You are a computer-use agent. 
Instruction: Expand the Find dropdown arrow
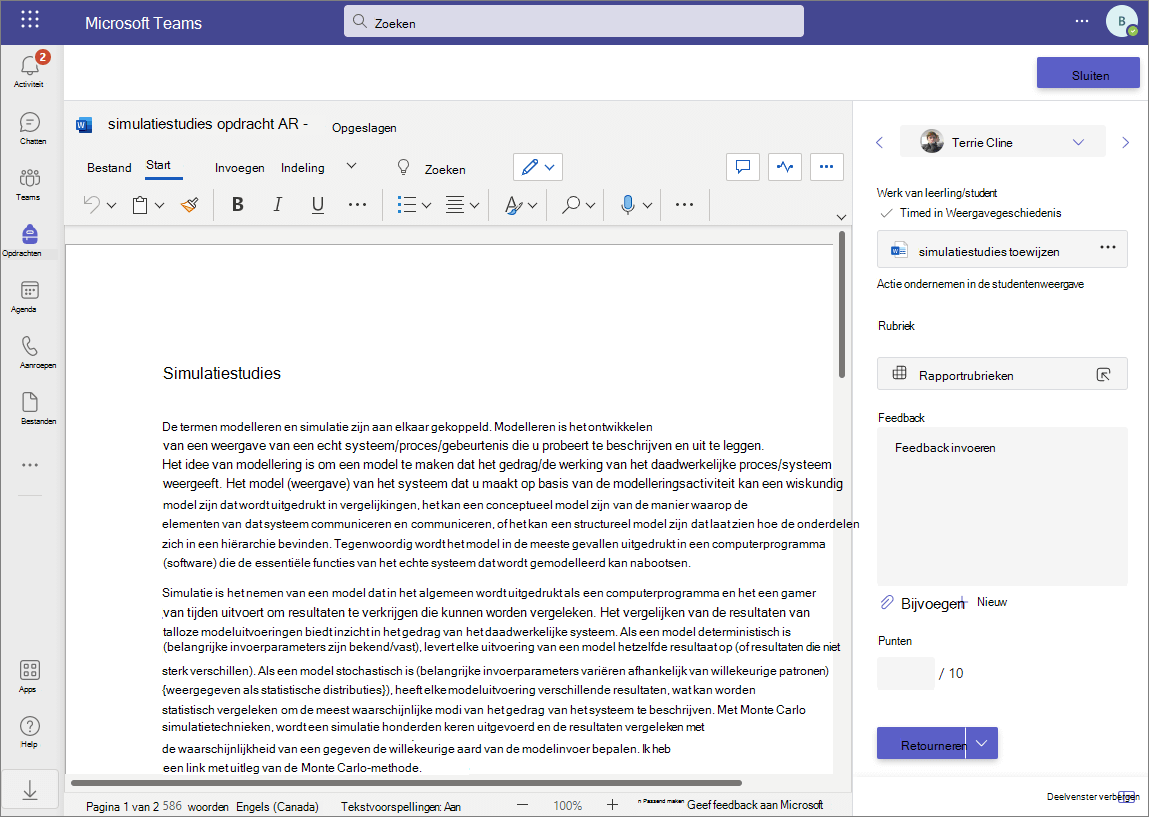click(x=591, y=206)
